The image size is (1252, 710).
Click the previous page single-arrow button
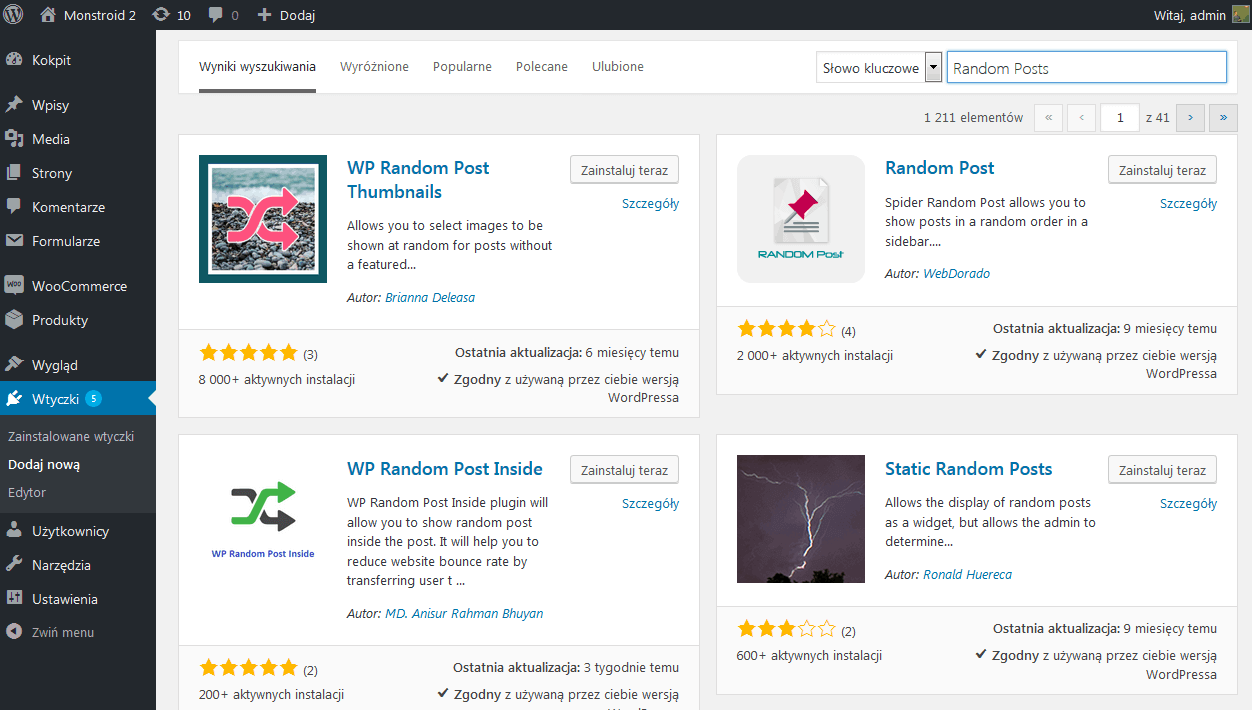pyautogui.click(x=1081, y=118)
